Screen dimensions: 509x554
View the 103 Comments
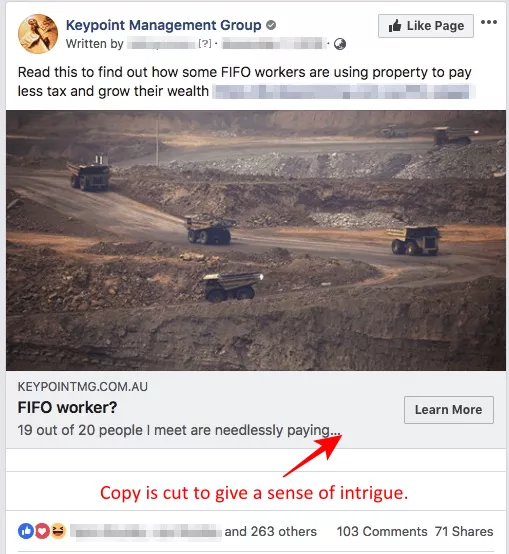pyautogui.click(x=382, y=531)
